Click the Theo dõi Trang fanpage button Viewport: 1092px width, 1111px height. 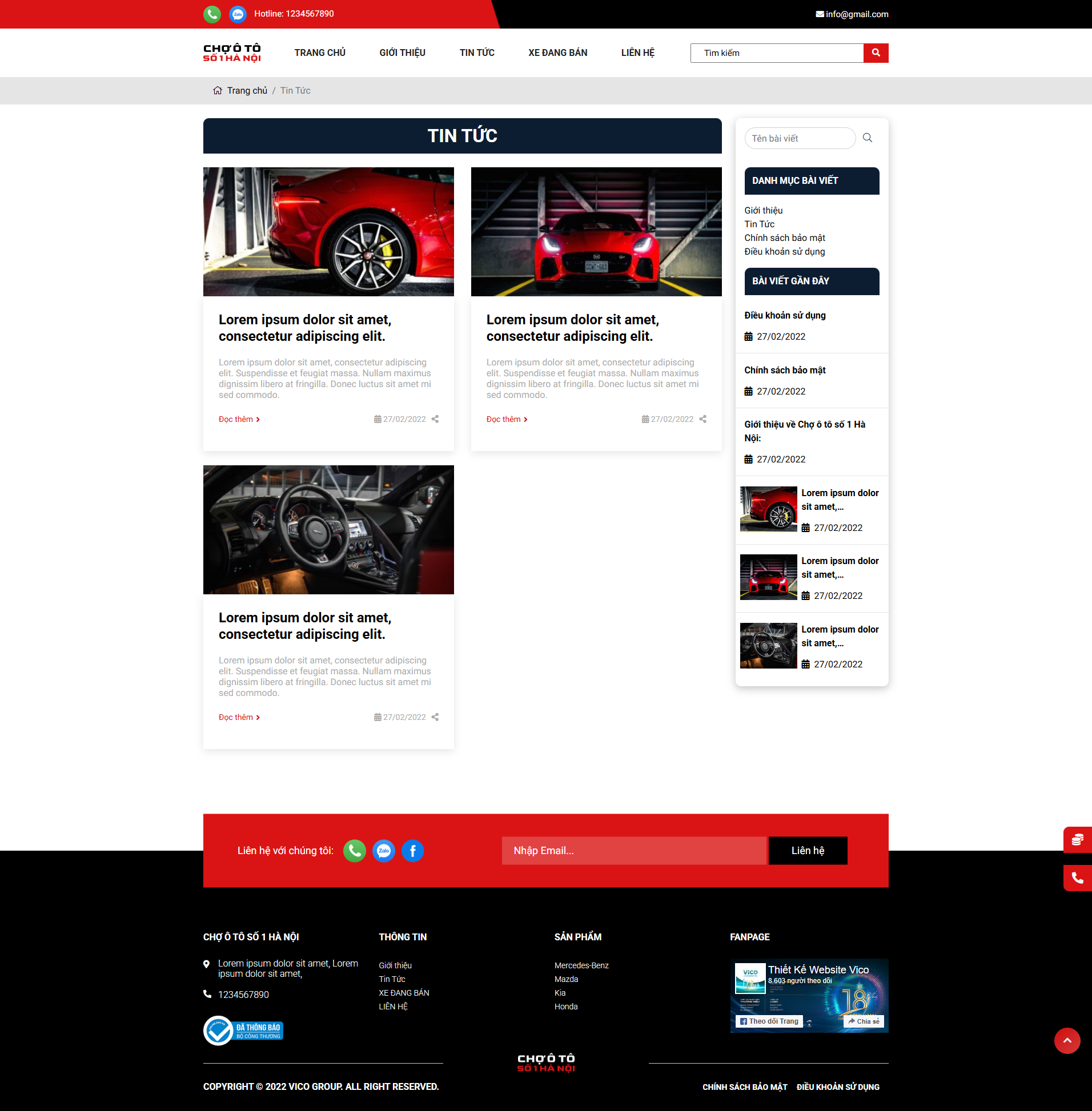point(769,1021)
